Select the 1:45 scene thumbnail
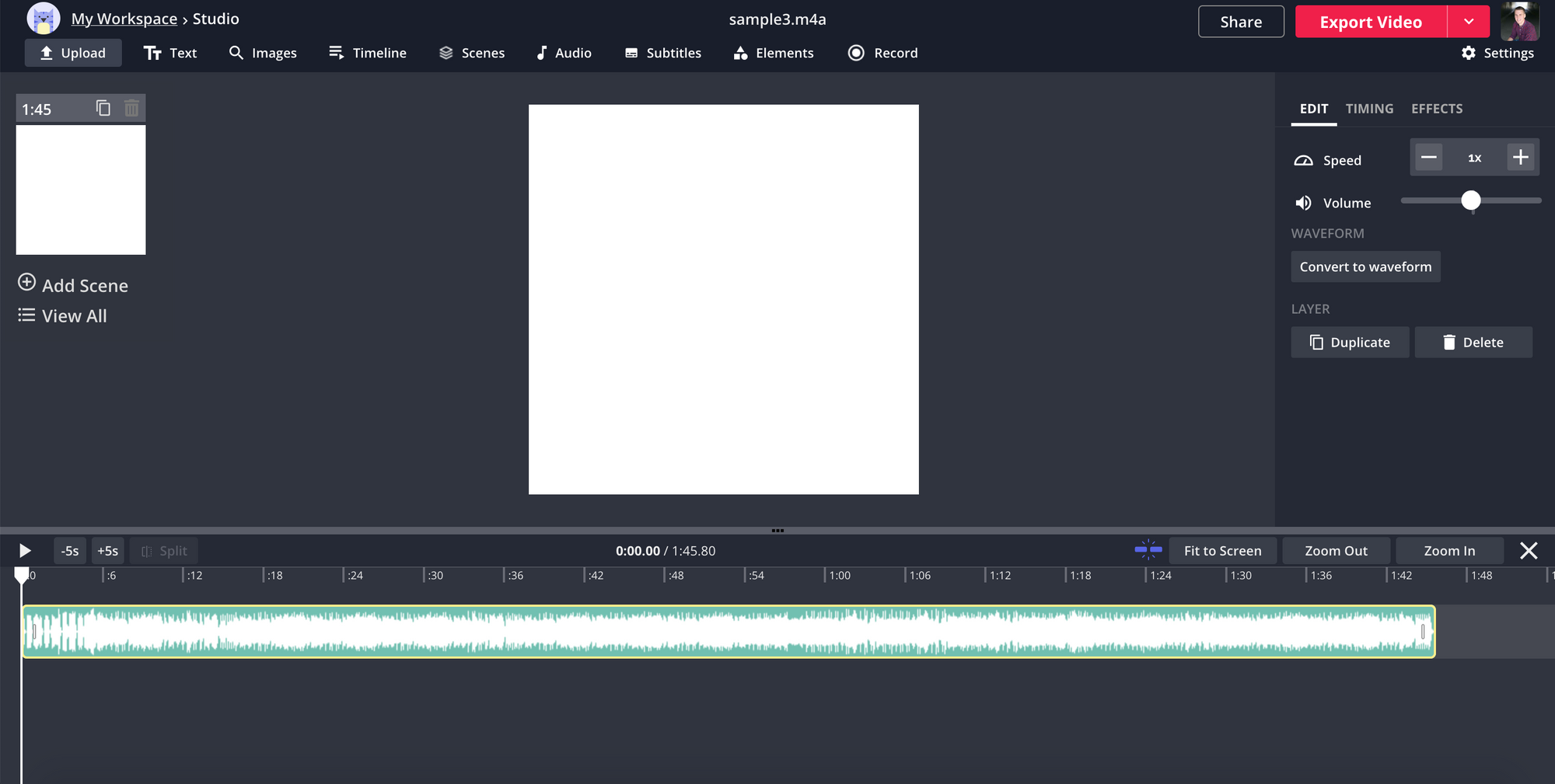This screenshot has height=784, width=1555. pos(81,190)
